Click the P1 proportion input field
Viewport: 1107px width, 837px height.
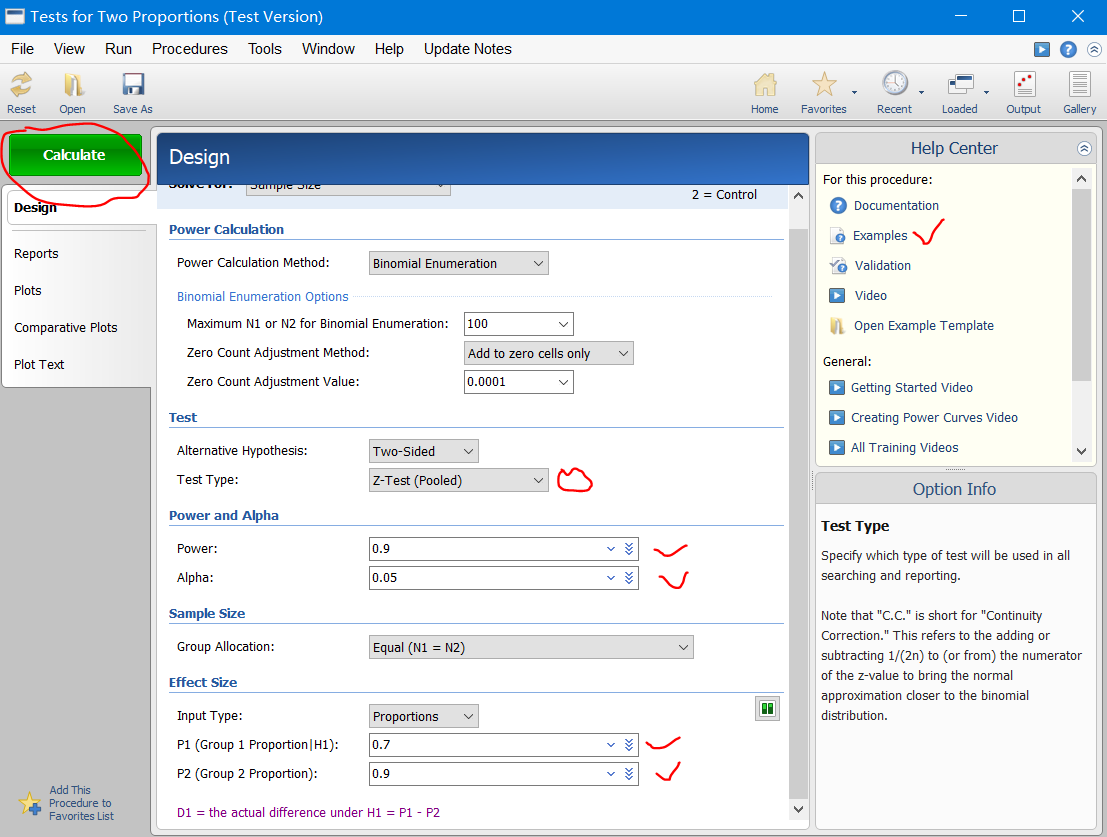click(486, 745)
